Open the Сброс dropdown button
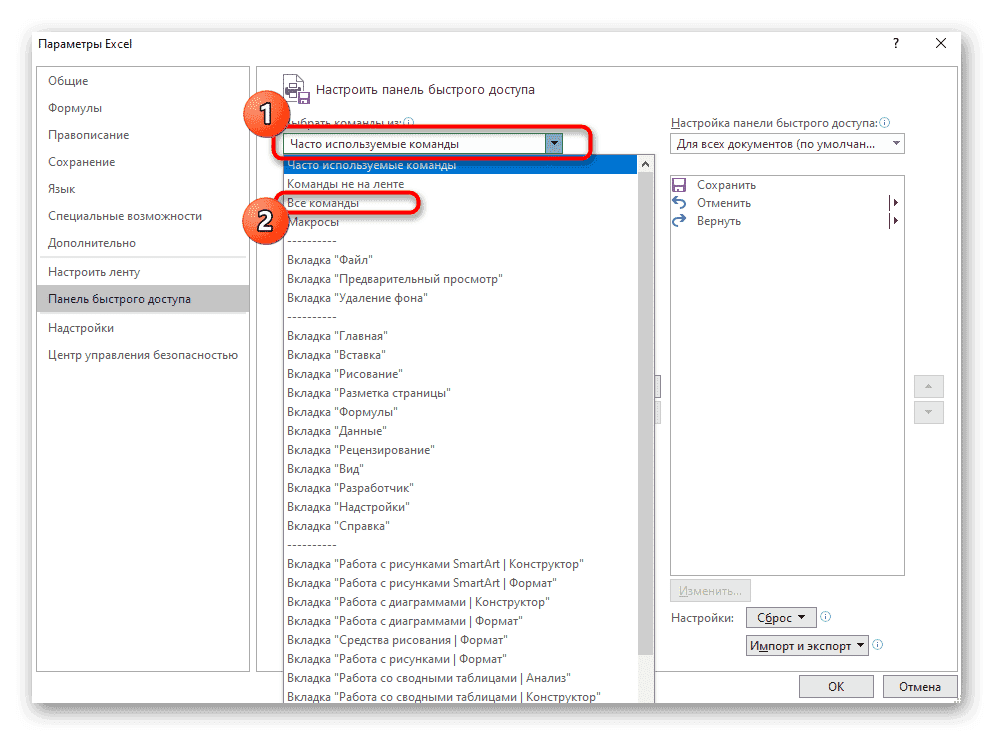Image resolution: width=993 pixels, height=735 pixels. tap(781, 618)
